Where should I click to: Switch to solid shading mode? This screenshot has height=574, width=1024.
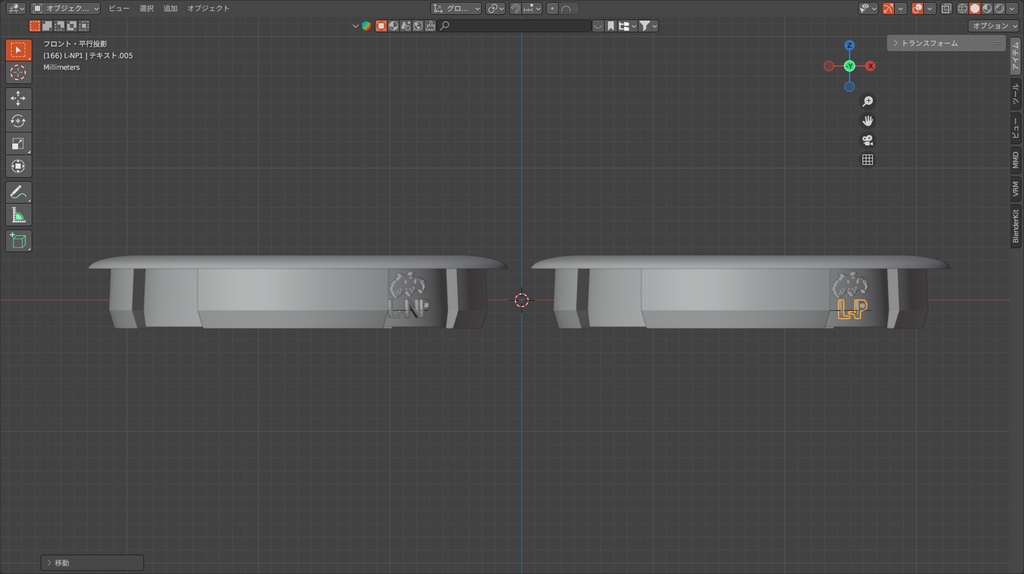(x=975, y=8)
